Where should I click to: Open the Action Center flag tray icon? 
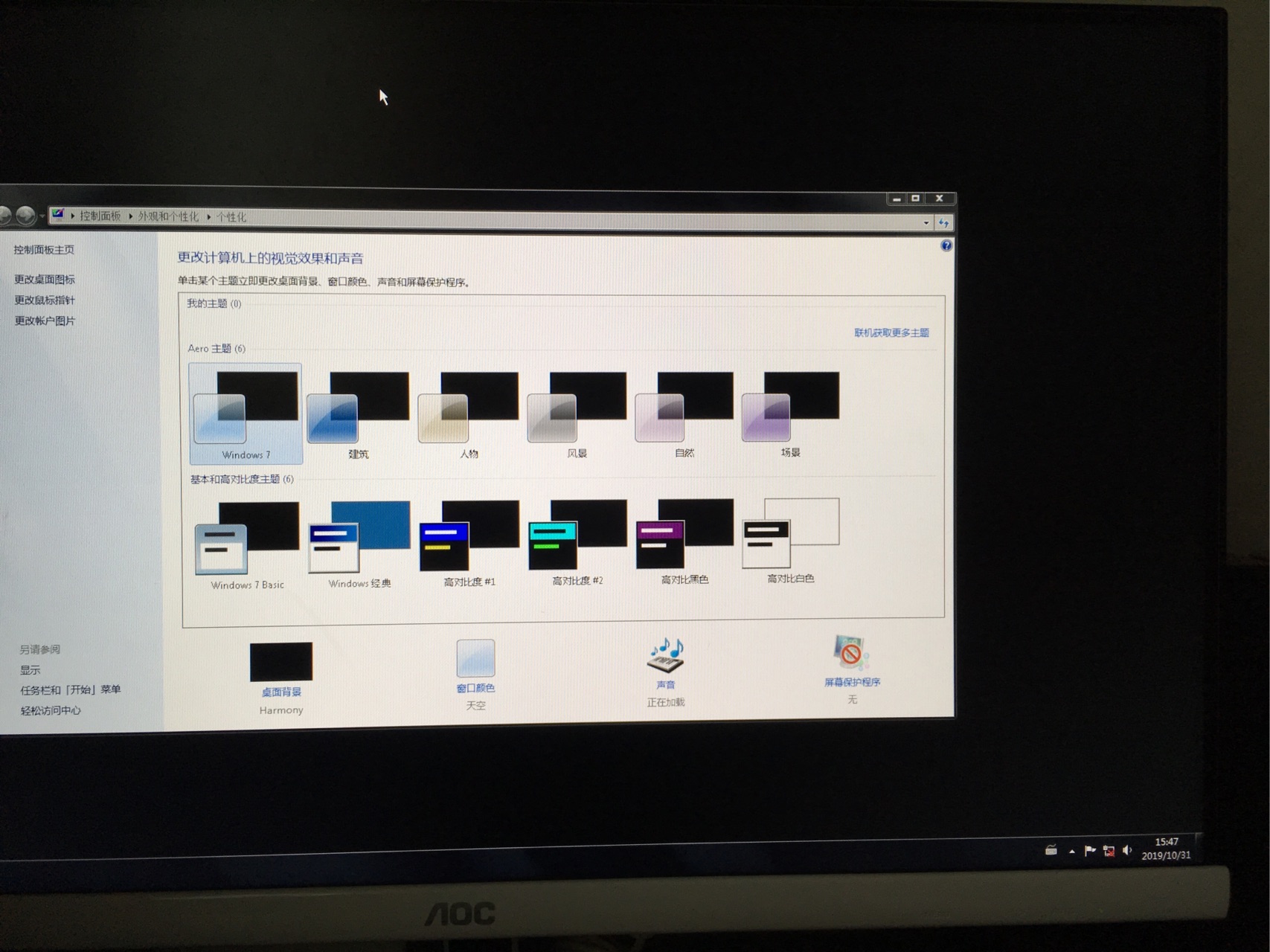point(1090,851)
